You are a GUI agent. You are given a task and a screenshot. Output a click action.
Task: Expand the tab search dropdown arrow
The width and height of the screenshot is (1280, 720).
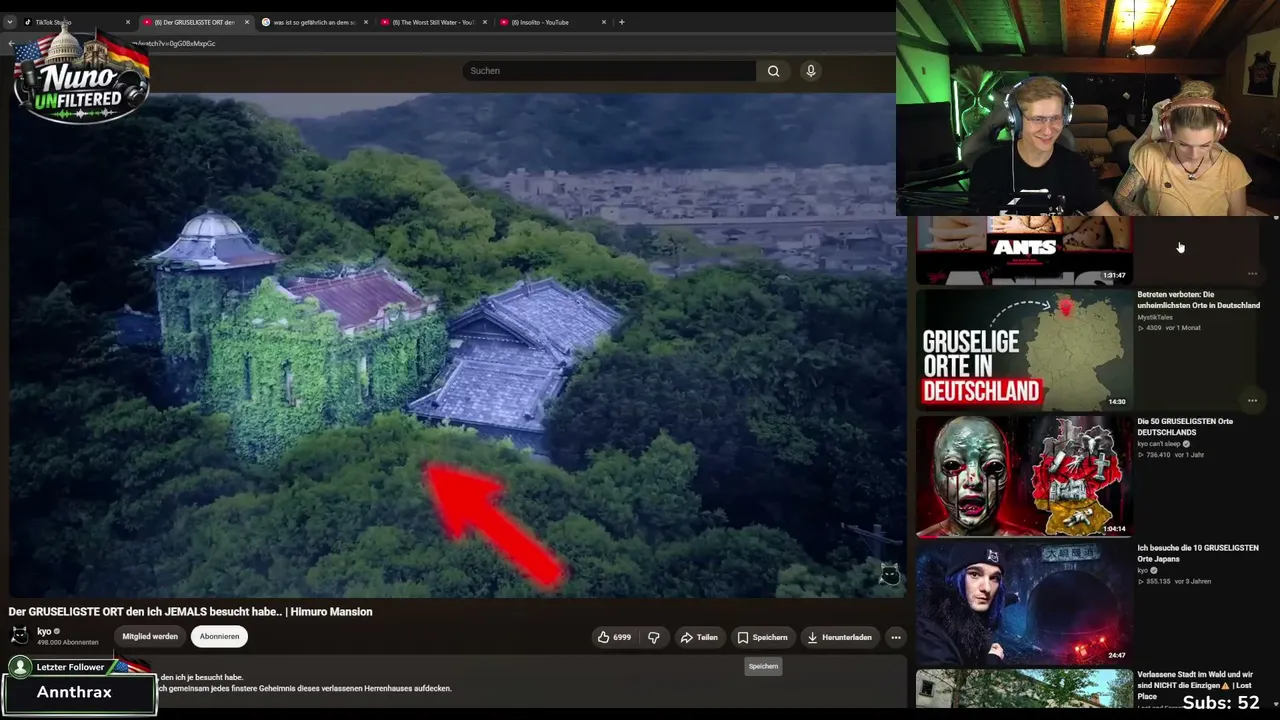[x=10, y=22]
